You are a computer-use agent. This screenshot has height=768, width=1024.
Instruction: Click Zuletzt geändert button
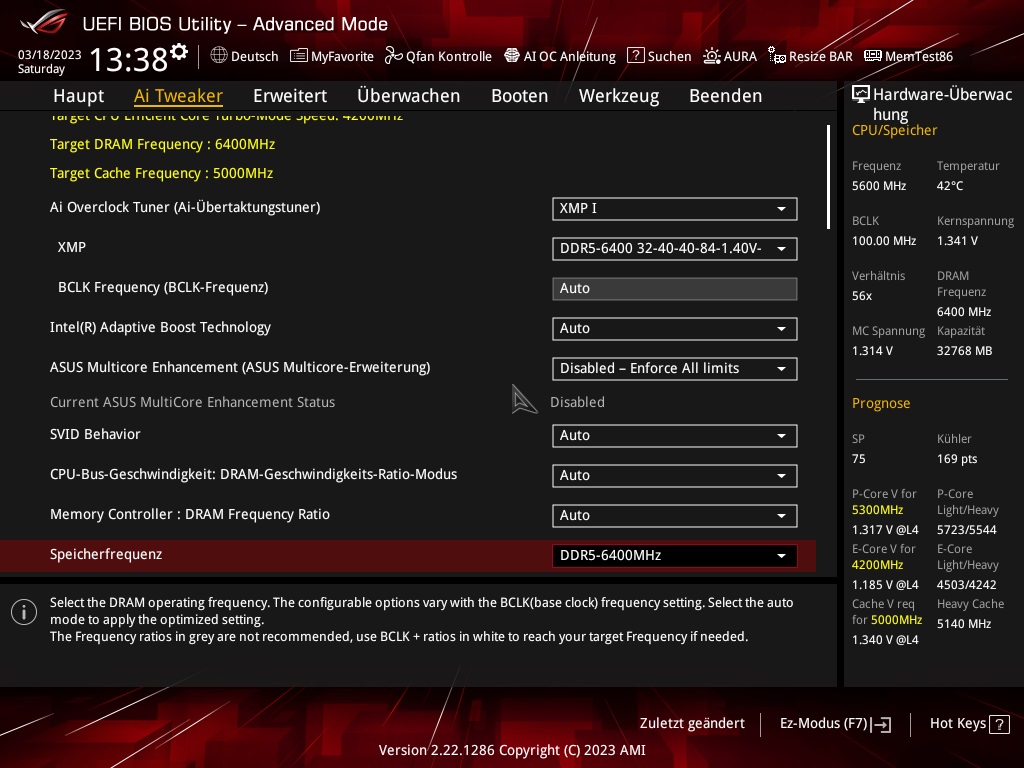(x=692, y=724)
